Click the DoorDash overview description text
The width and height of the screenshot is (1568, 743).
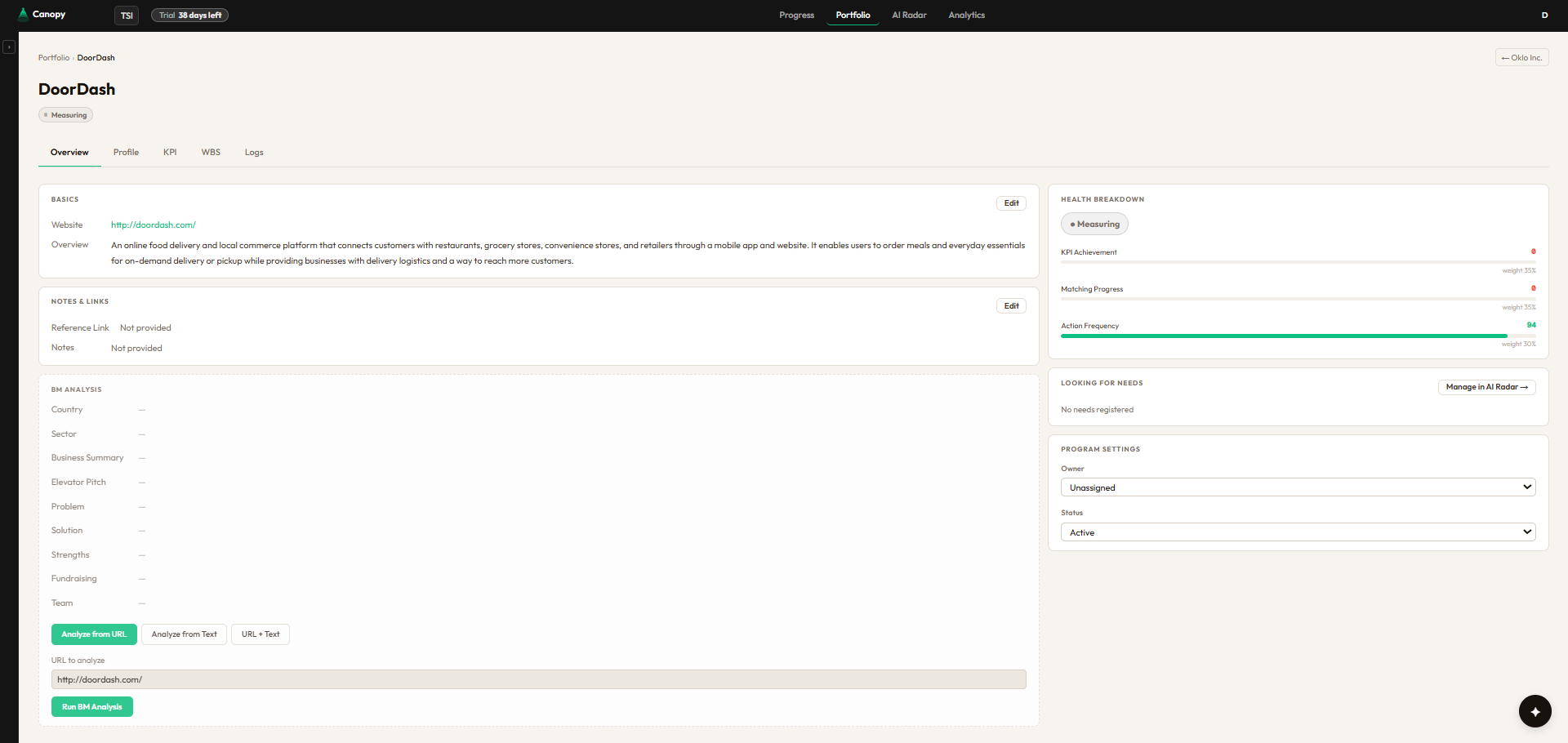pyautogui.click(x=568, y=253)
